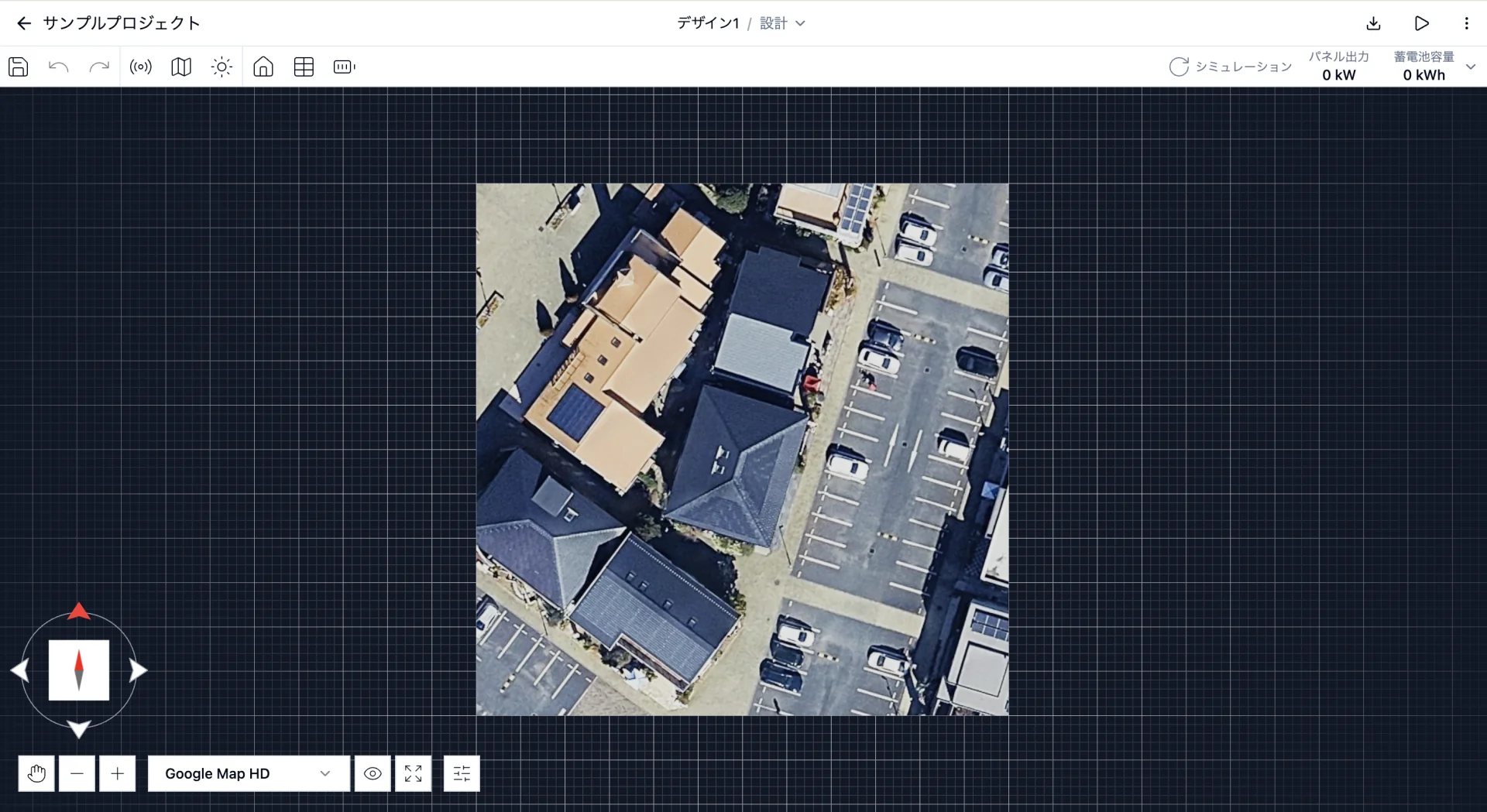Redo the last action
The image size is (1487, 812).
click(x=99, y=67)
